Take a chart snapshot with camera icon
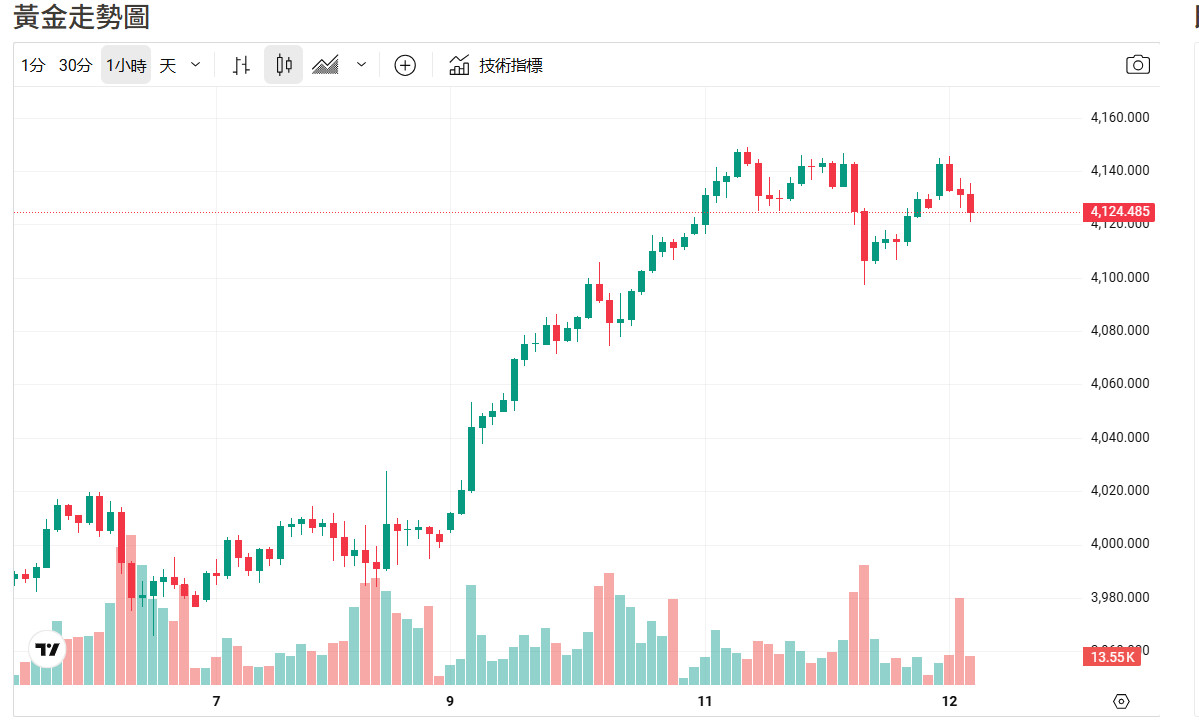 (1137, 65)
